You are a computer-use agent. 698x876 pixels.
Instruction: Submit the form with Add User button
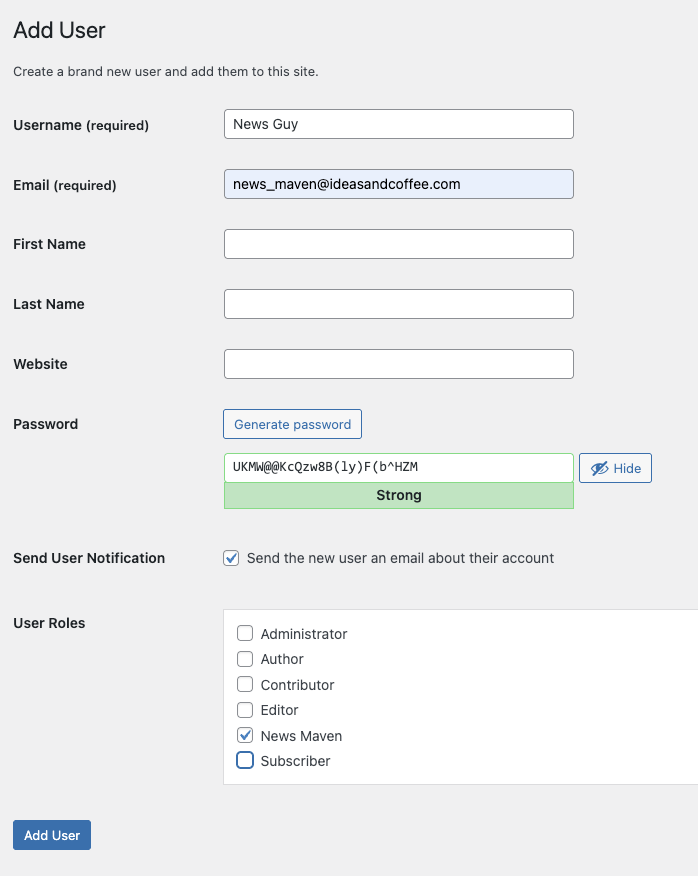point(52,835)
